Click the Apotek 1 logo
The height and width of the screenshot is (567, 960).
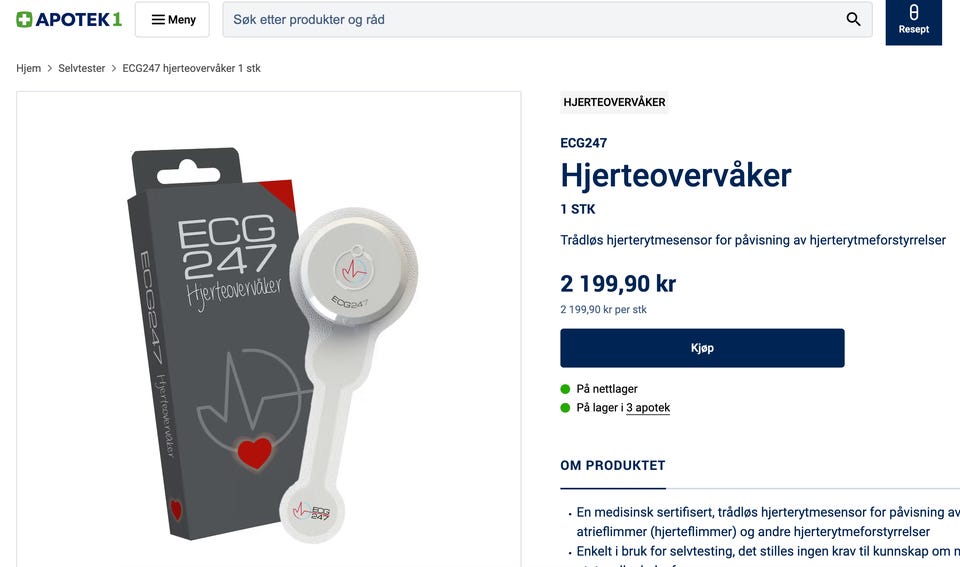pos(69,20)
